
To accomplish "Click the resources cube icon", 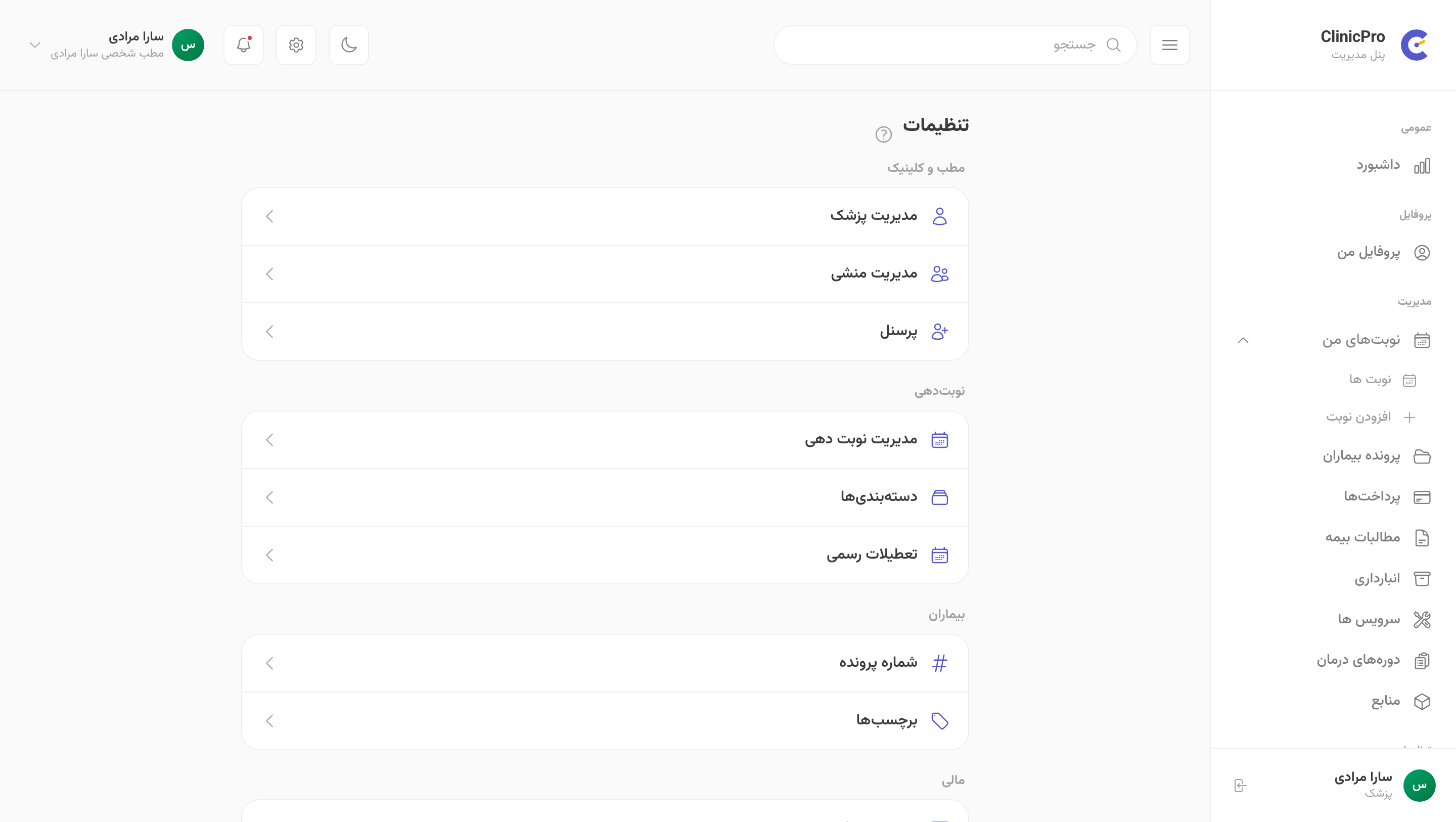I will (1422, 701).
